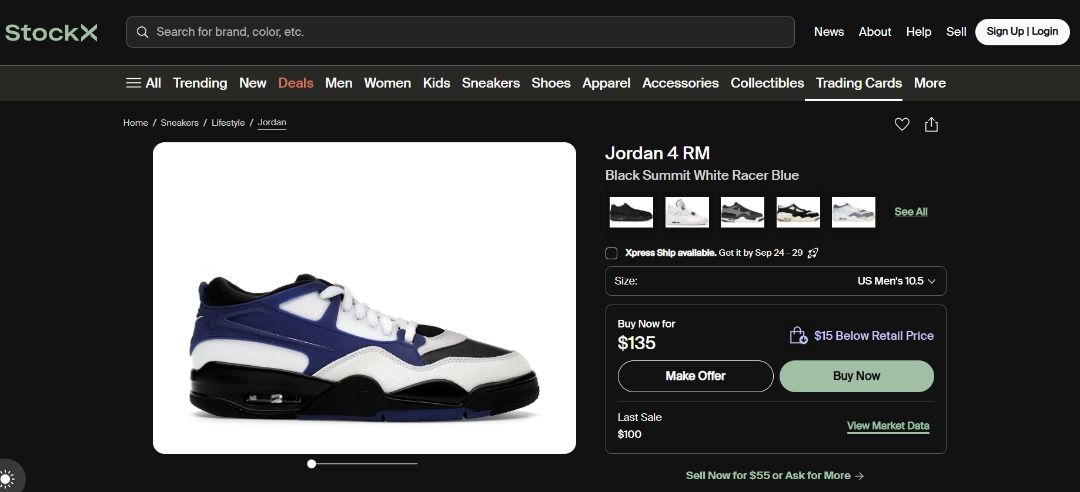Open the Help link
The image size is (1080, 492).
(x=918, y=32)
